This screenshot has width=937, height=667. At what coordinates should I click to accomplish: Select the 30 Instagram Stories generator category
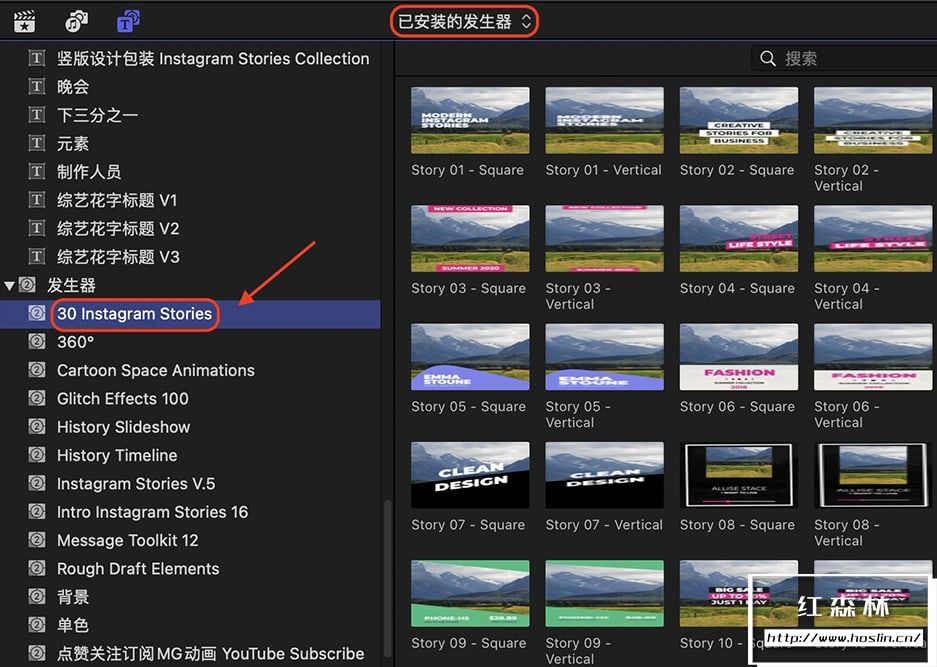190,314
